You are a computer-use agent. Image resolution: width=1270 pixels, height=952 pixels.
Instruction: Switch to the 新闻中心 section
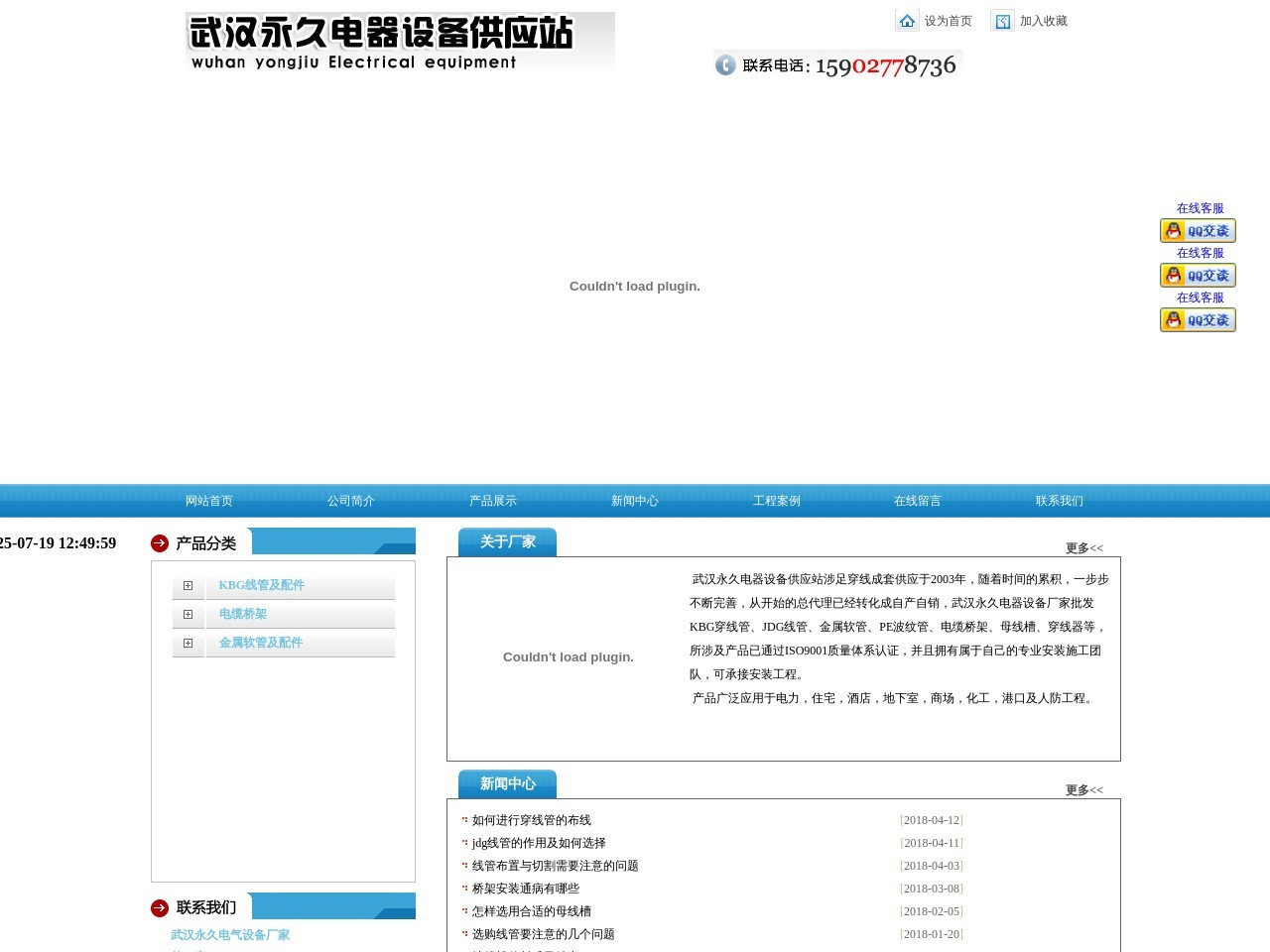tap(634, 501)
